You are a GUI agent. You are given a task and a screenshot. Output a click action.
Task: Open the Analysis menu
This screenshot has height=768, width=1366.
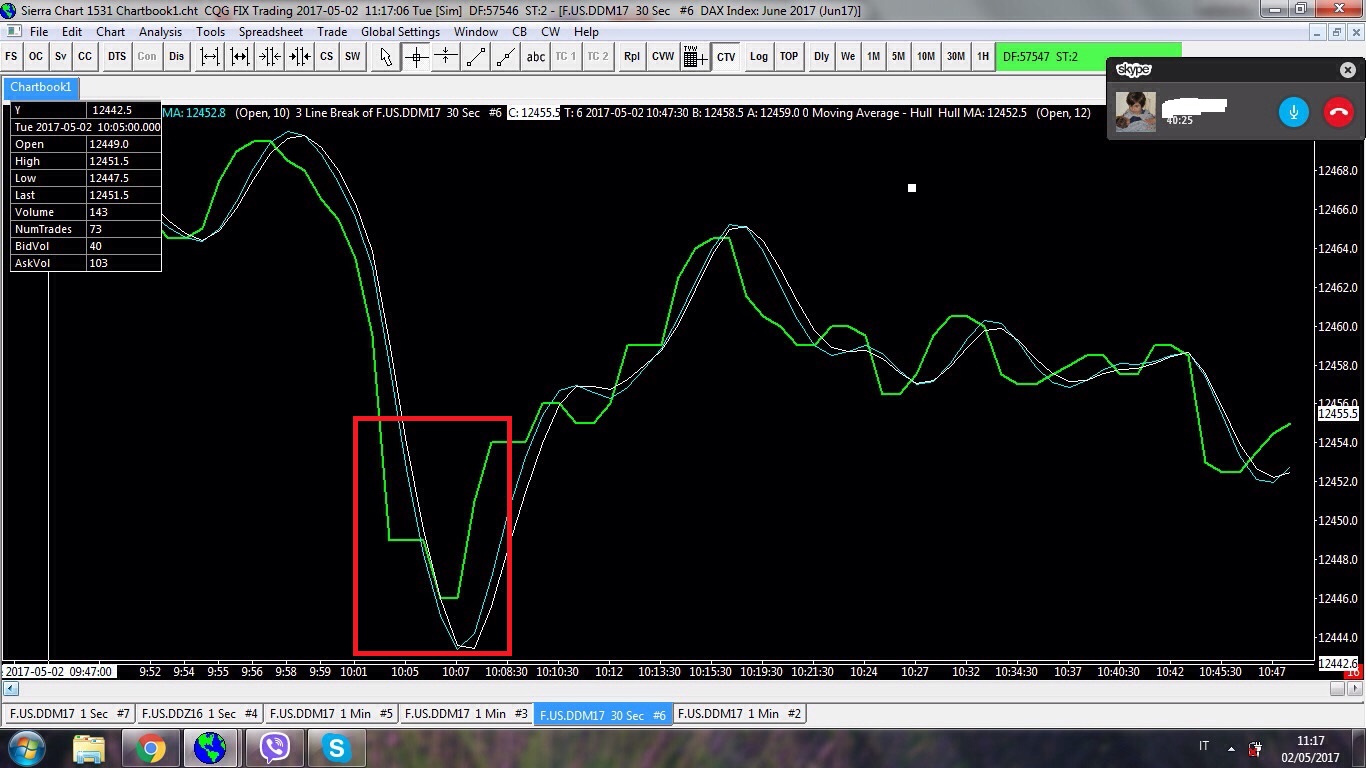[160, 32]
